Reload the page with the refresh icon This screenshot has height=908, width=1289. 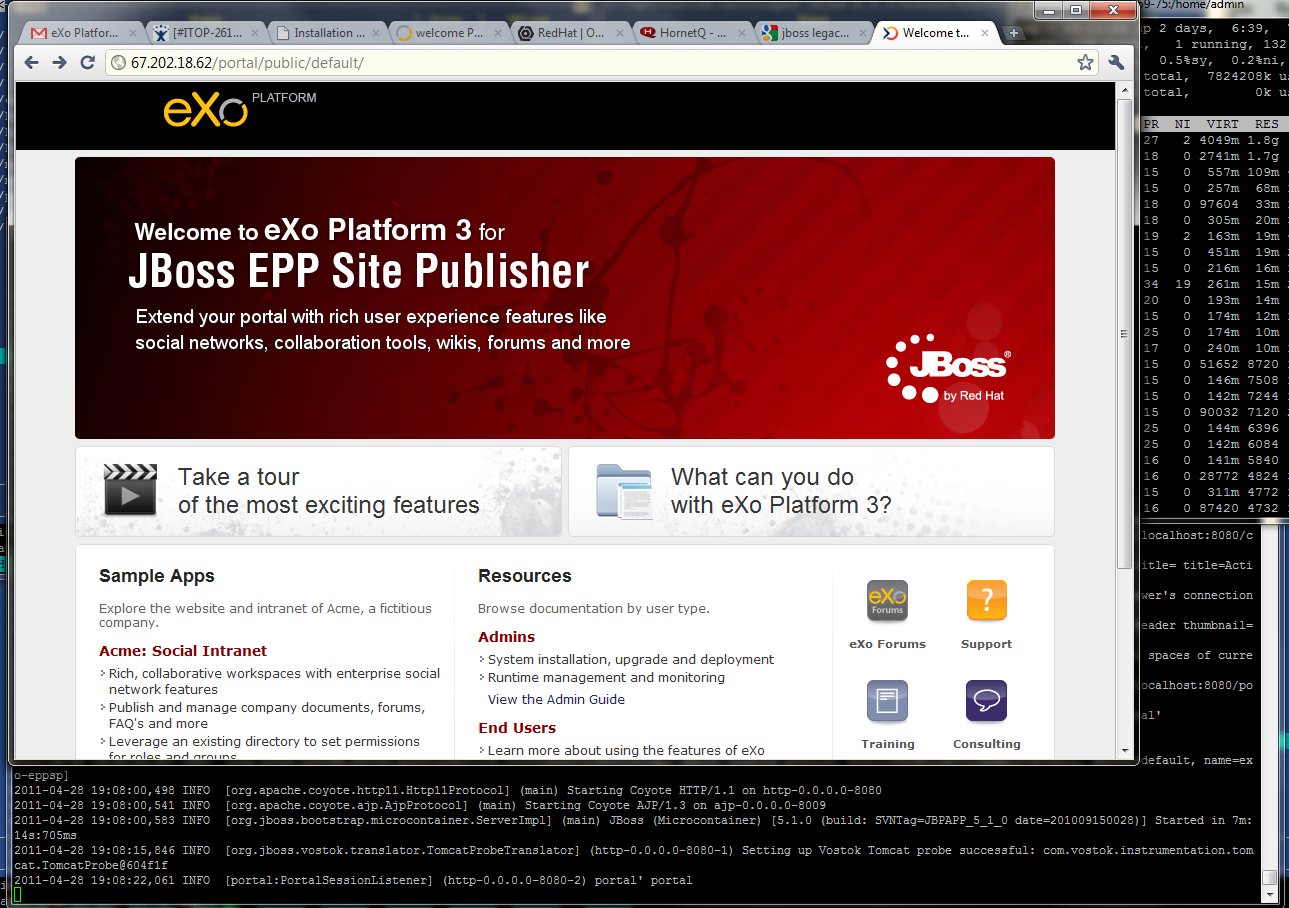[87, 62]
